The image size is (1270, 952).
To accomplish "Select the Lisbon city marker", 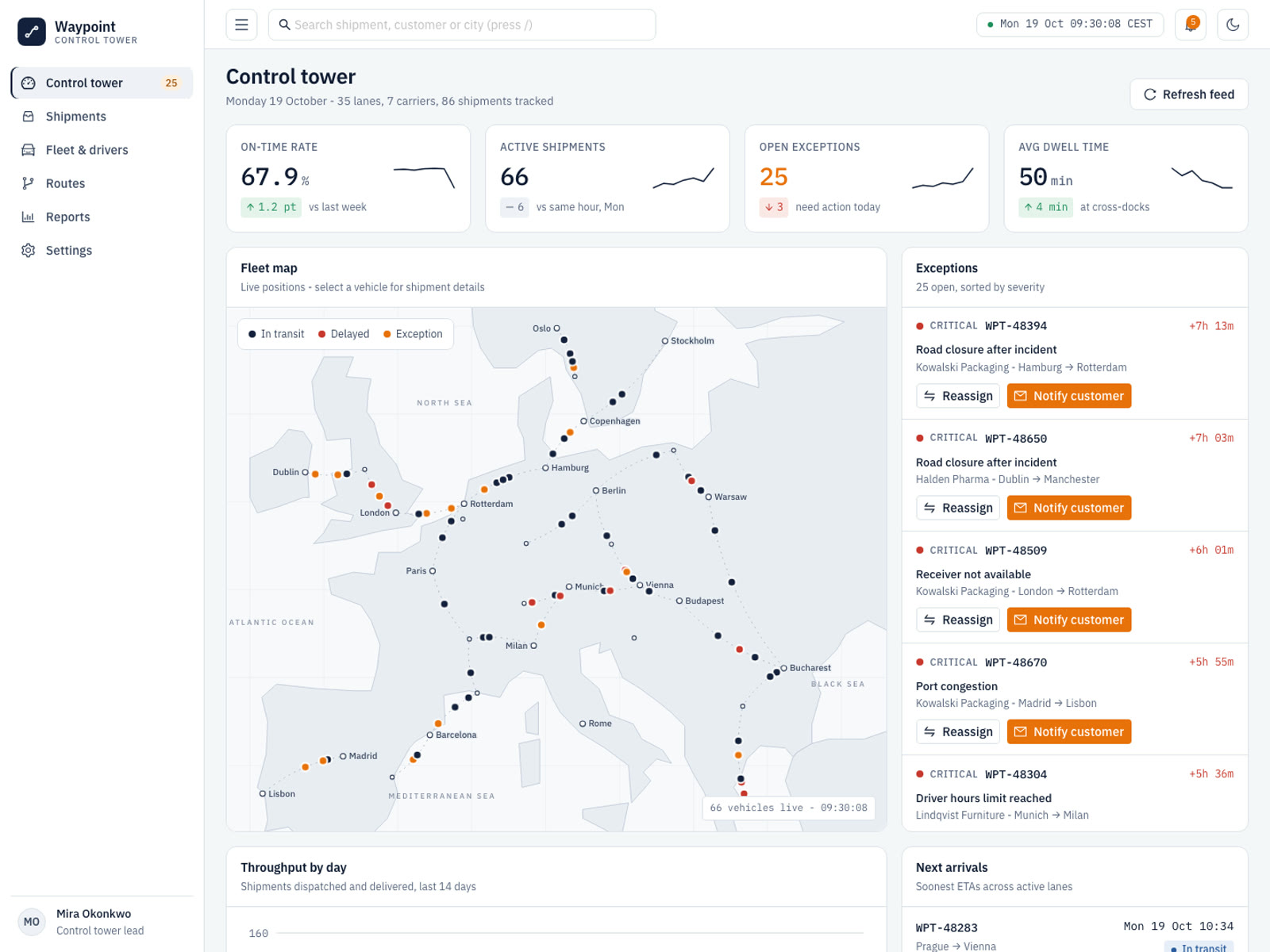I will tap(263, 793).
